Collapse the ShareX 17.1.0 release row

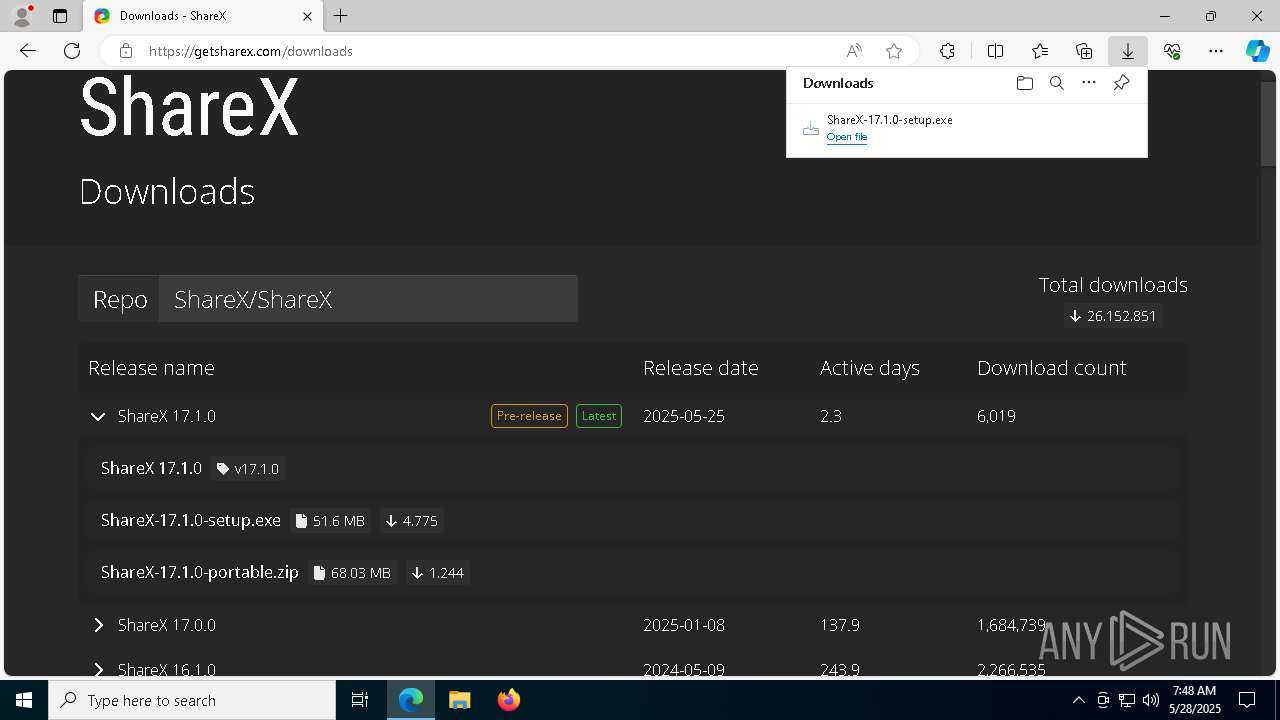tap(98, 417)
